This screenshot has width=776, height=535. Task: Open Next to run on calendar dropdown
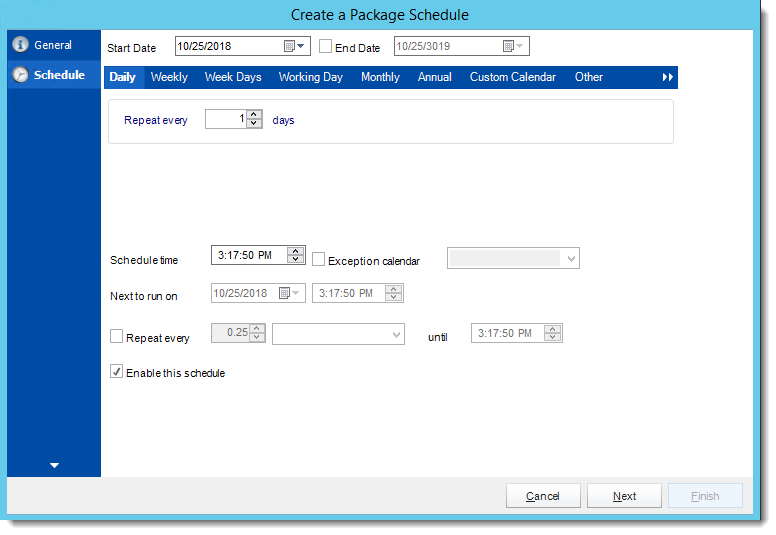coord(290,293)
